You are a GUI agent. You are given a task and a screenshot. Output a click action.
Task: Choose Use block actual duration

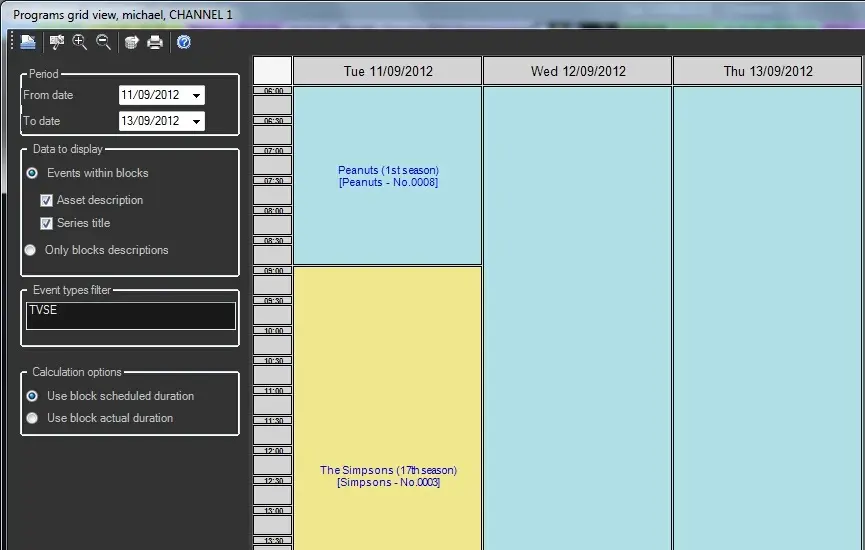click(x=32, y=418)
